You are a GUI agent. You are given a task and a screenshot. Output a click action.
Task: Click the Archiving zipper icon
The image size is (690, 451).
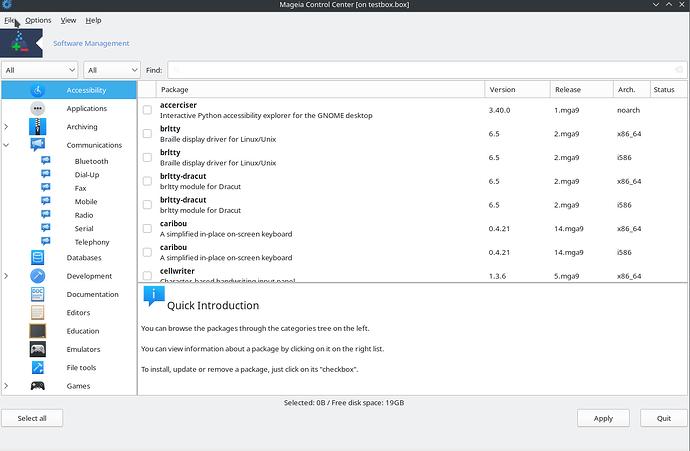[37, 127]
